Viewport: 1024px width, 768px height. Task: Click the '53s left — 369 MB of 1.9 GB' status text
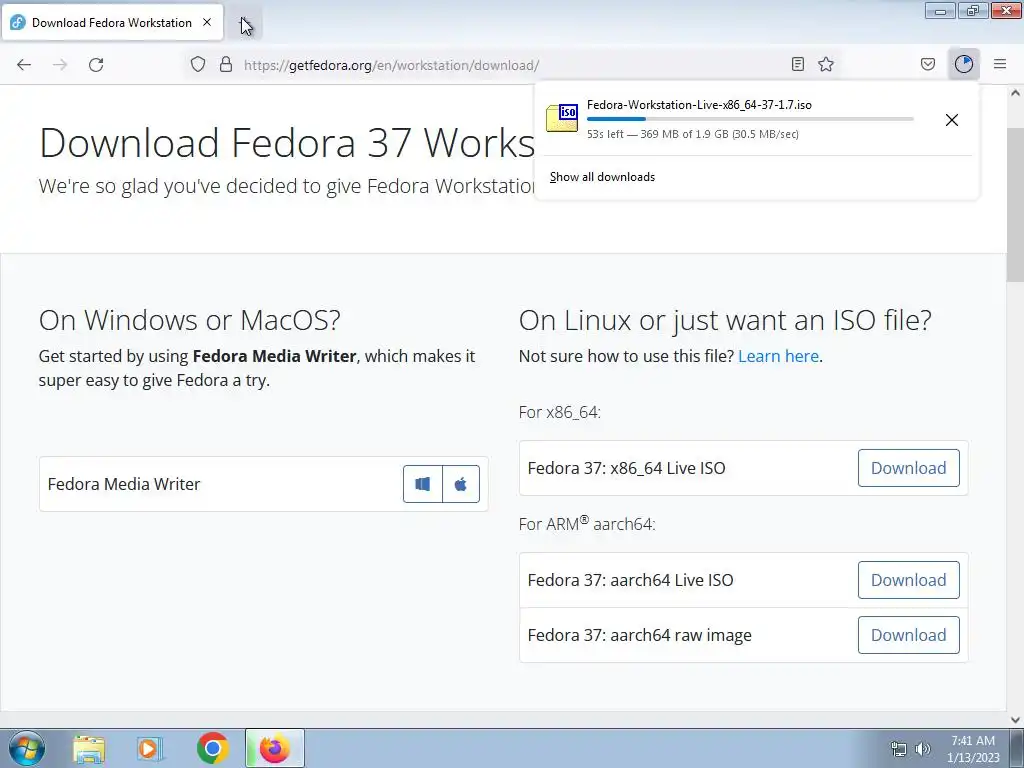(692, 134)
